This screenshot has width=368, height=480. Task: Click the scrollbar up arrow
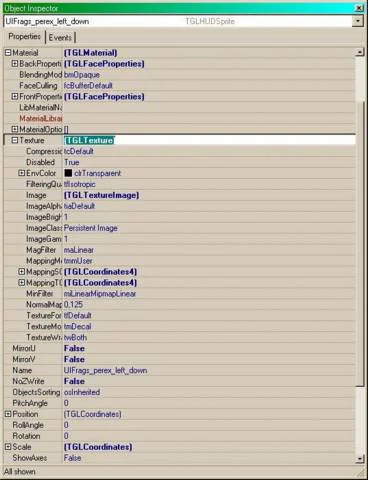coord(360,52)
